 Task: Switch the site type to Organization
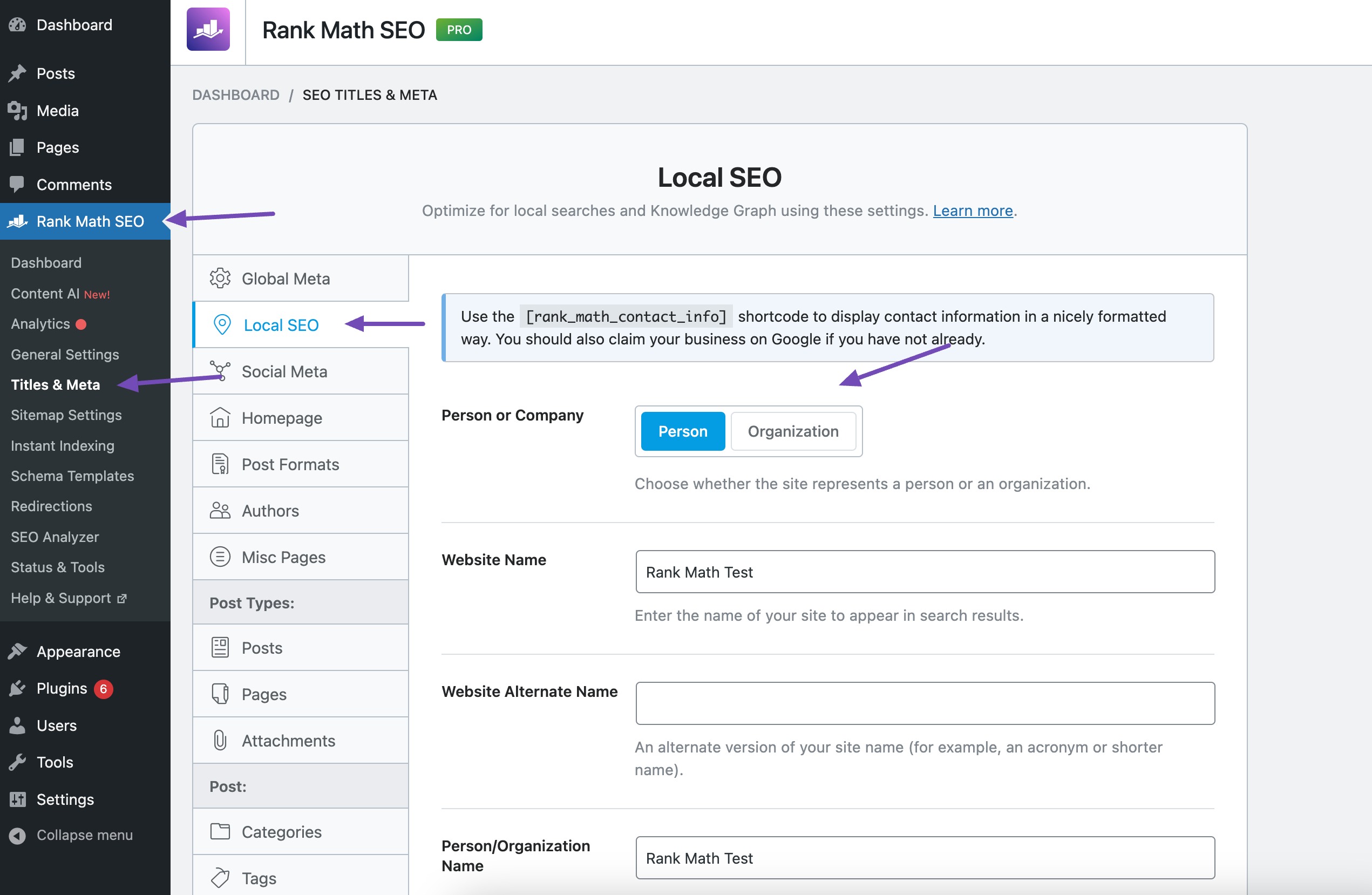793,431
